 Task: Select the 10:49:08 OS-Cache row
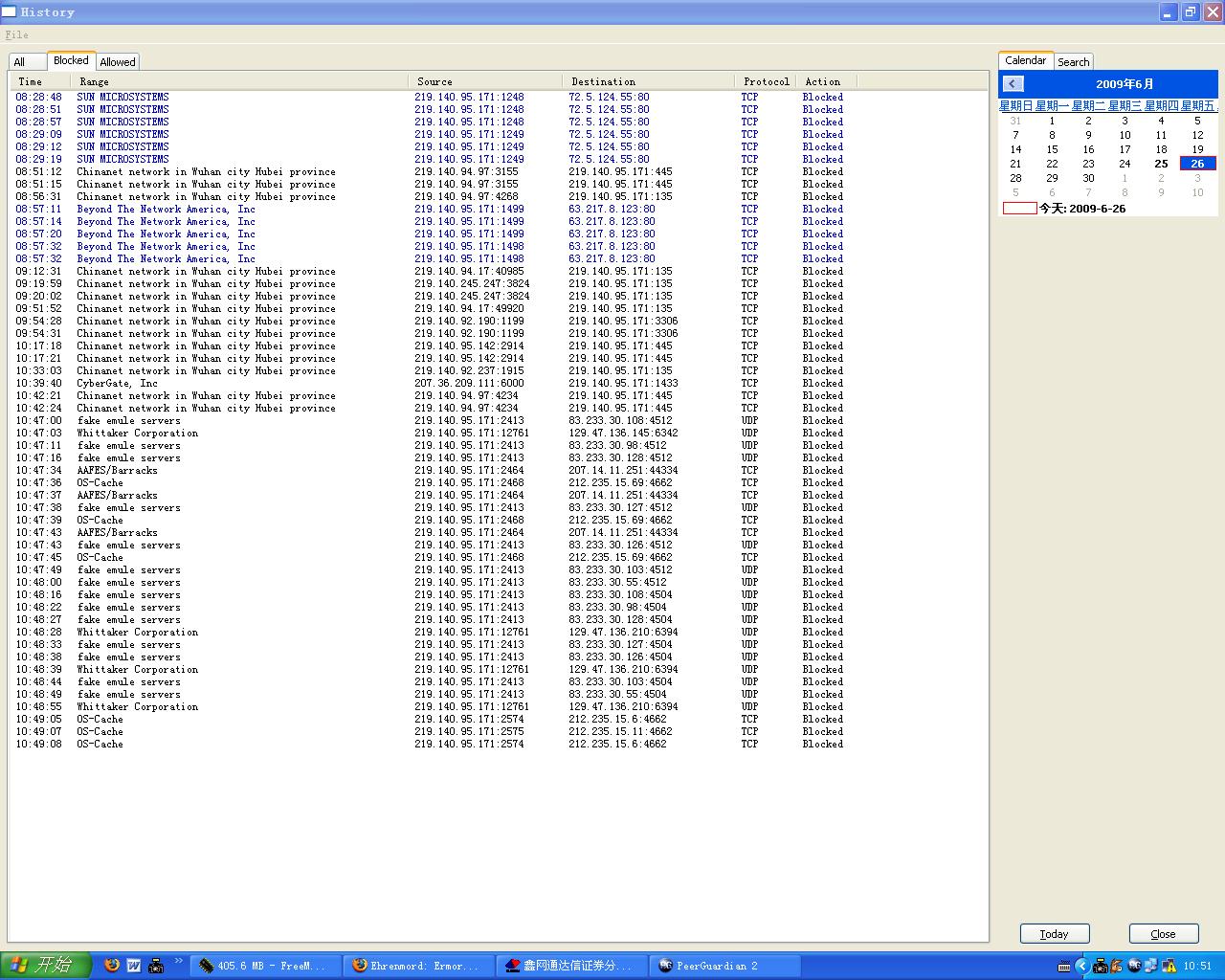(x=498, y=744)
